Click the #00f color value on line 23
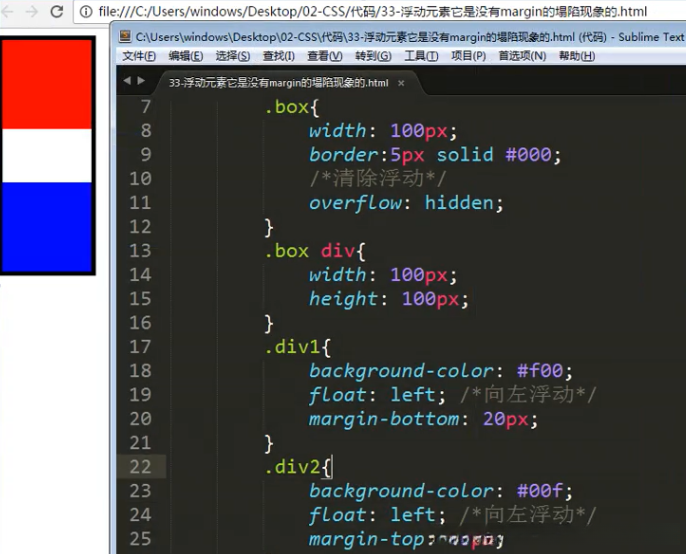This screenshot has height=554, width=686. (x=539, y=491)
